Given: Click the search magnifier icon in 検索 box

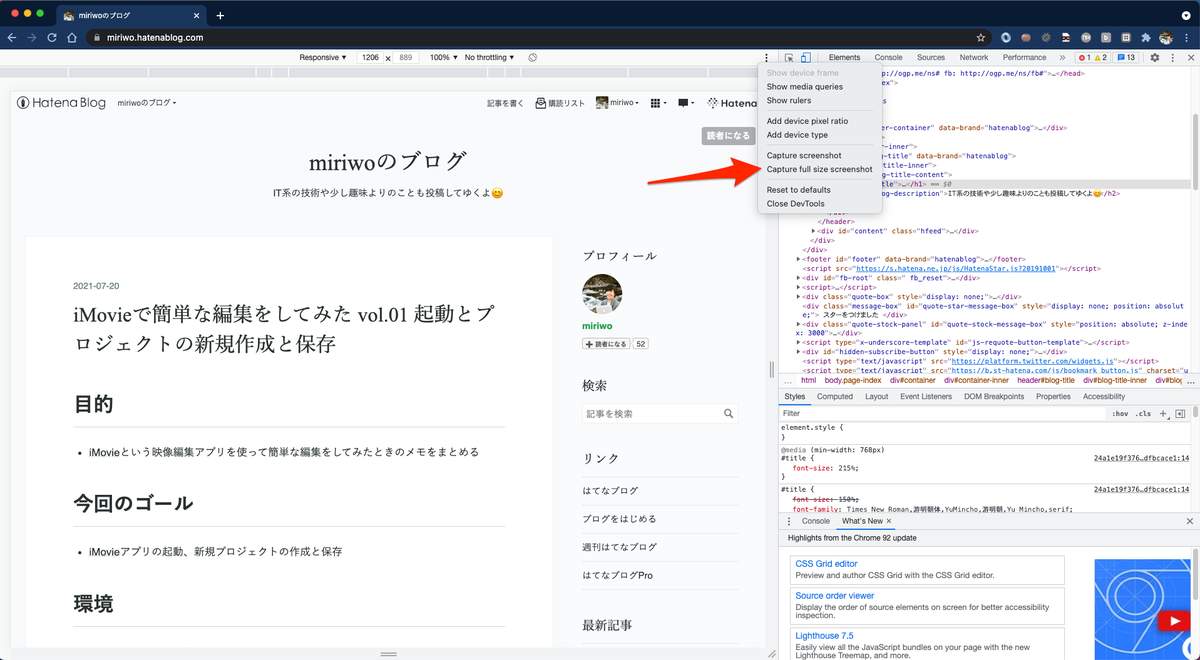Looking at the screenshot, I should [730, 413].
